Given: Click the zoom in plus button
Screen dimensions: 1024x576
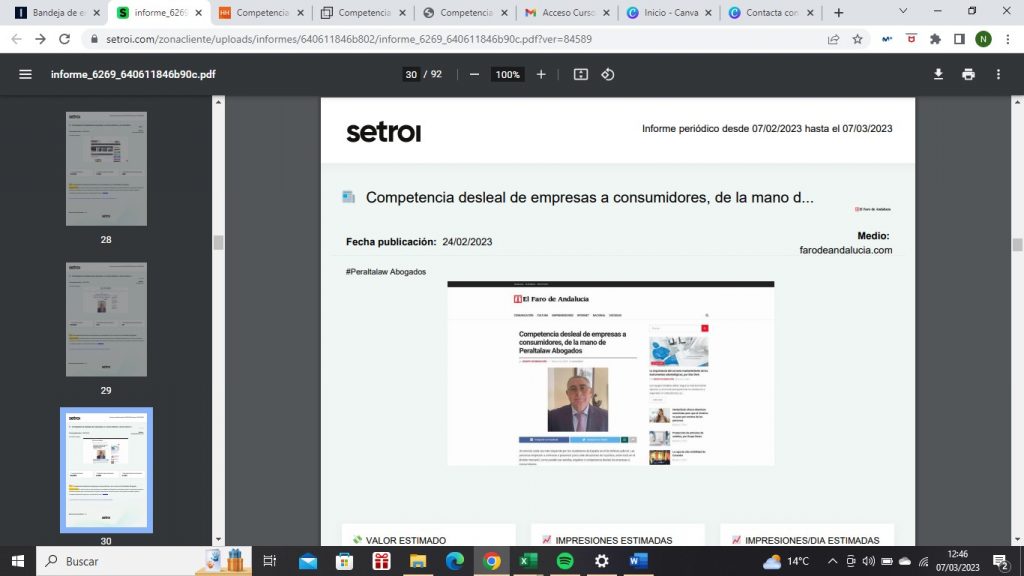Looking at the screenshot, I should (541, 74).
